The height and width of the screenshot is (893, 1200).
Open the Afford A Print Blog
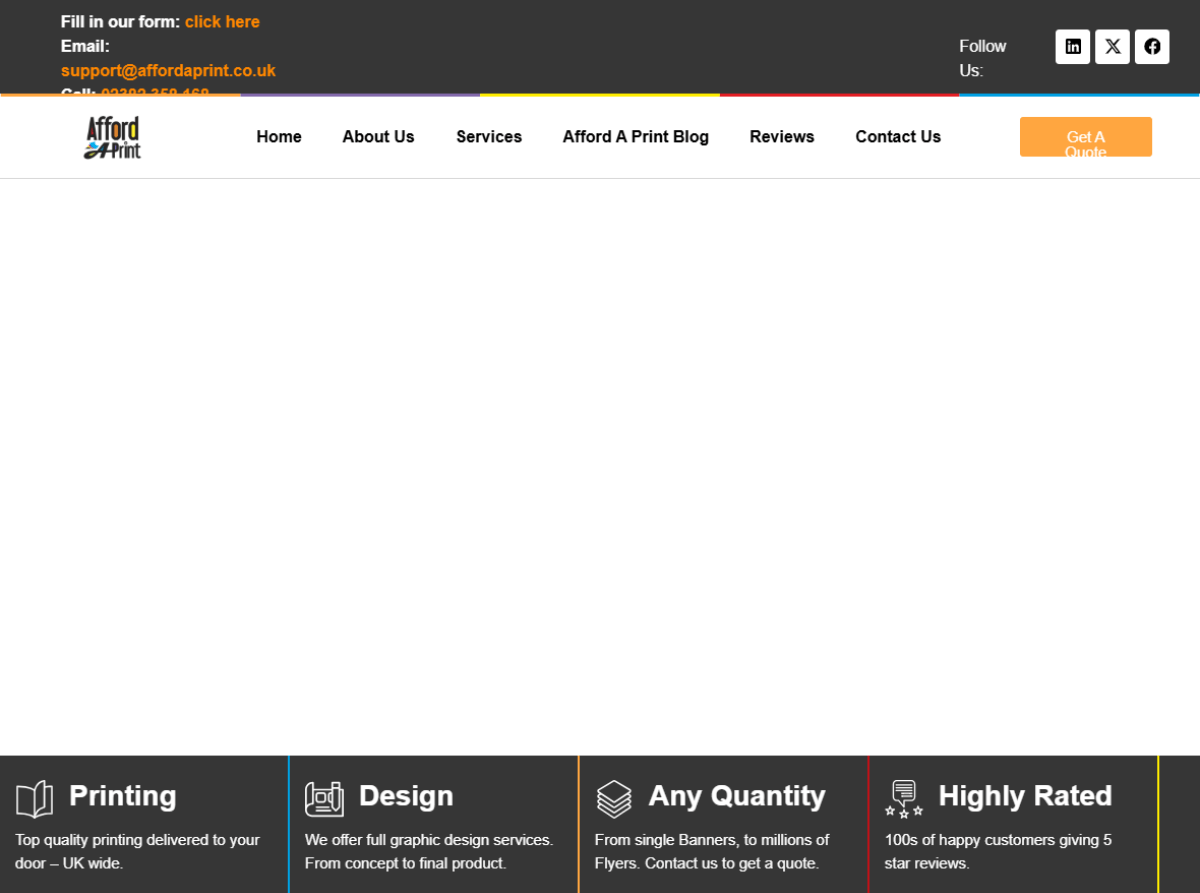(x=635, y=137)
